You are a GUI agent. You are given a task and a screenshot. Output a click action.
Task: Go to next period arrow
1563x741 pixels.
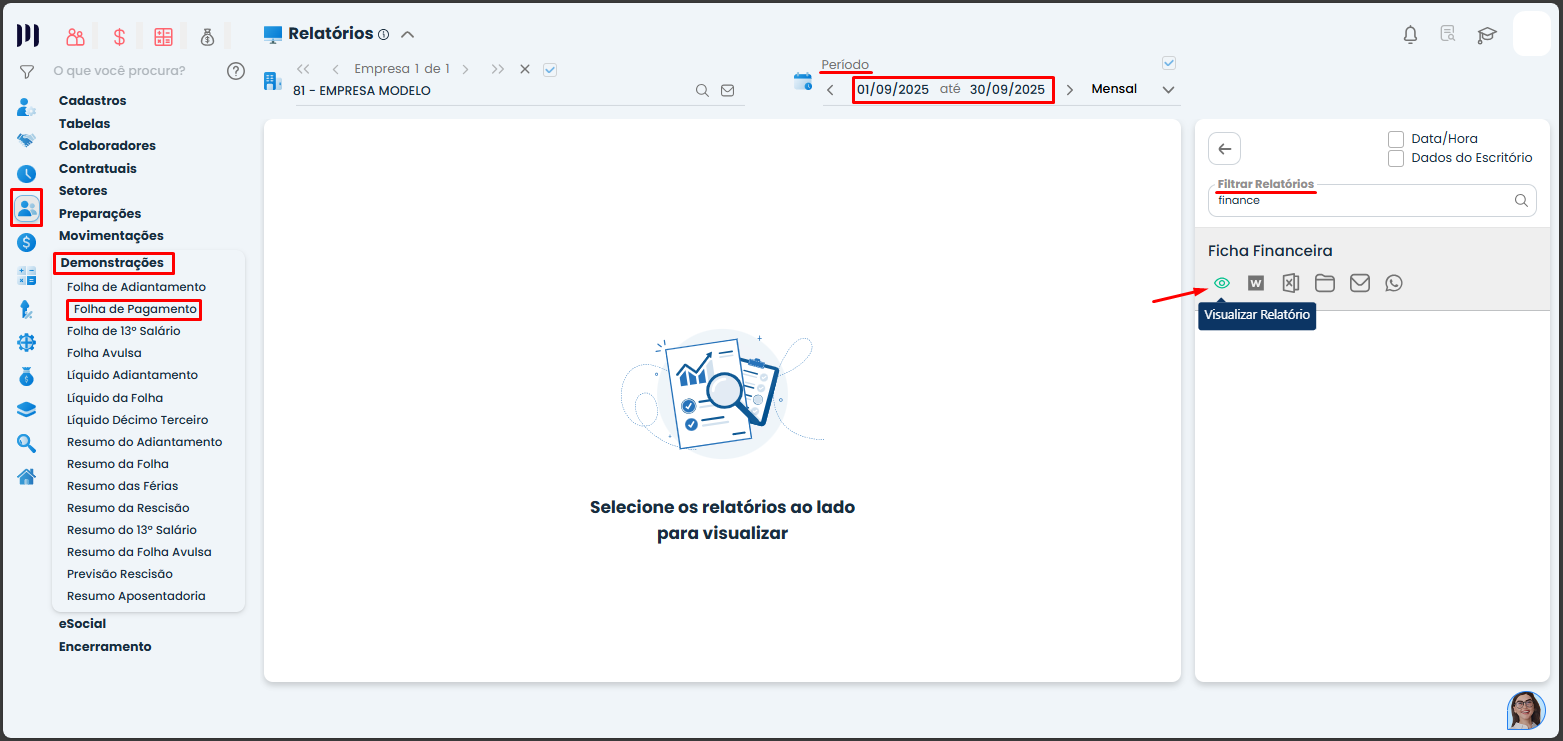point(1069,89)
